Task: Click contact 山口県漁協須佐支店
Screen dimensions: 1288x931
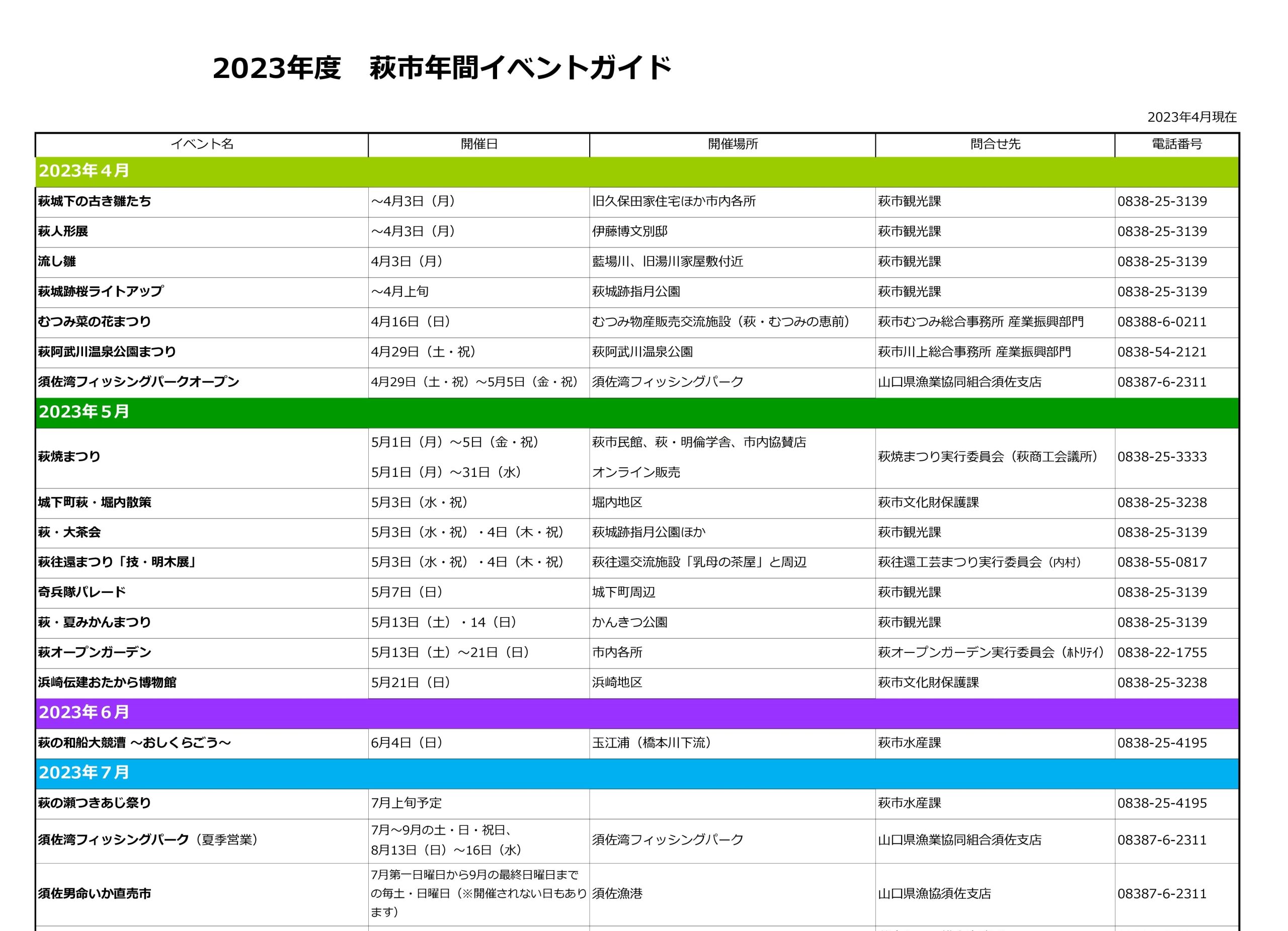Action: click(934, 894)
